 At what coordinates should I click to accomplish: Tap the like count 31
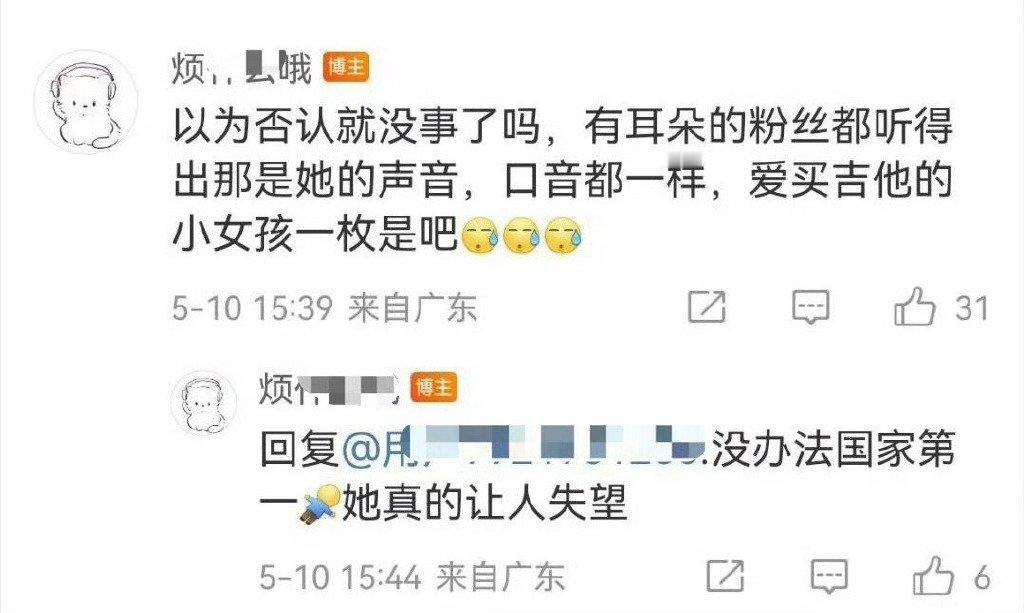972,307
